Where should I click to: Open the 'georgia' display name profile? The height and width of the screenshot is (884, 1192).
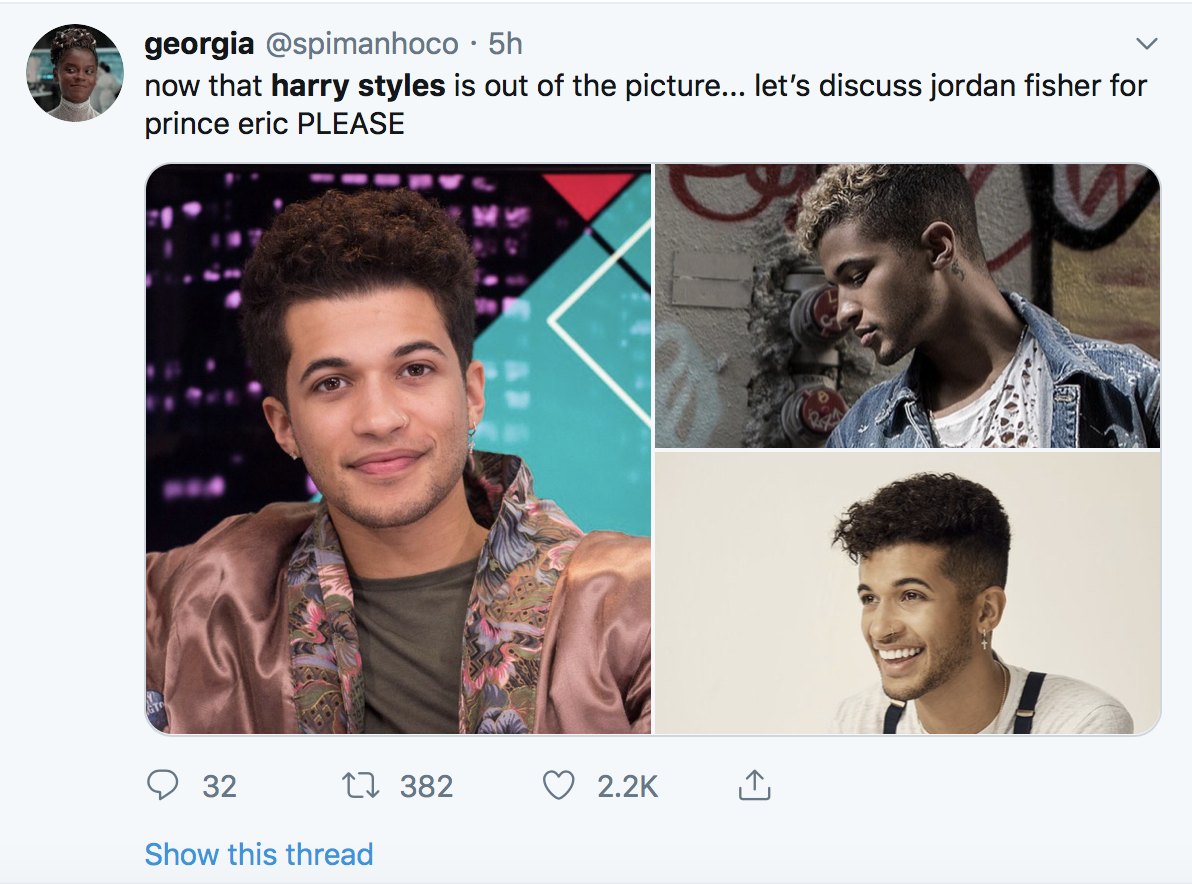coord(199,44)
